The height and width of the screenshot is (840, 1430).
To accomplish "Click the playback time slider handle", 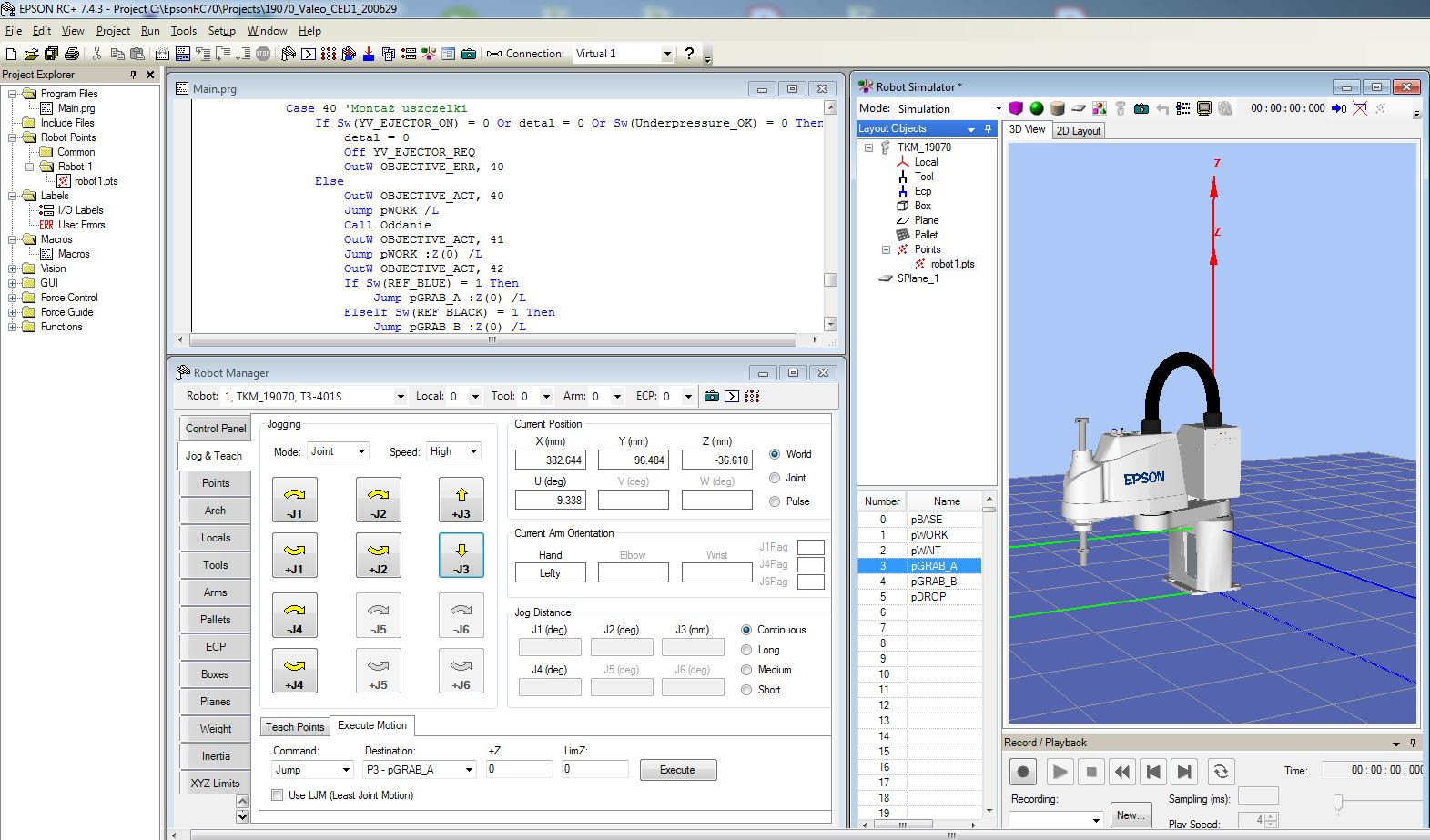I will tap(1337, 802).
